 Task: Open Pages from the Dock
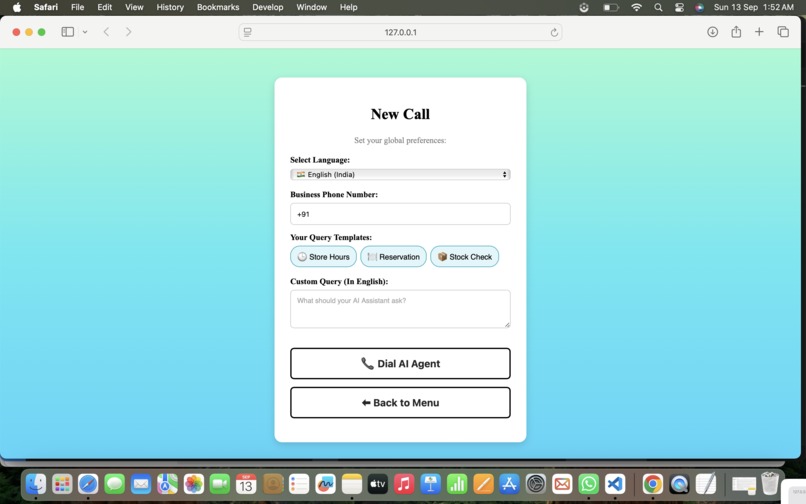[x=483, y=484]
